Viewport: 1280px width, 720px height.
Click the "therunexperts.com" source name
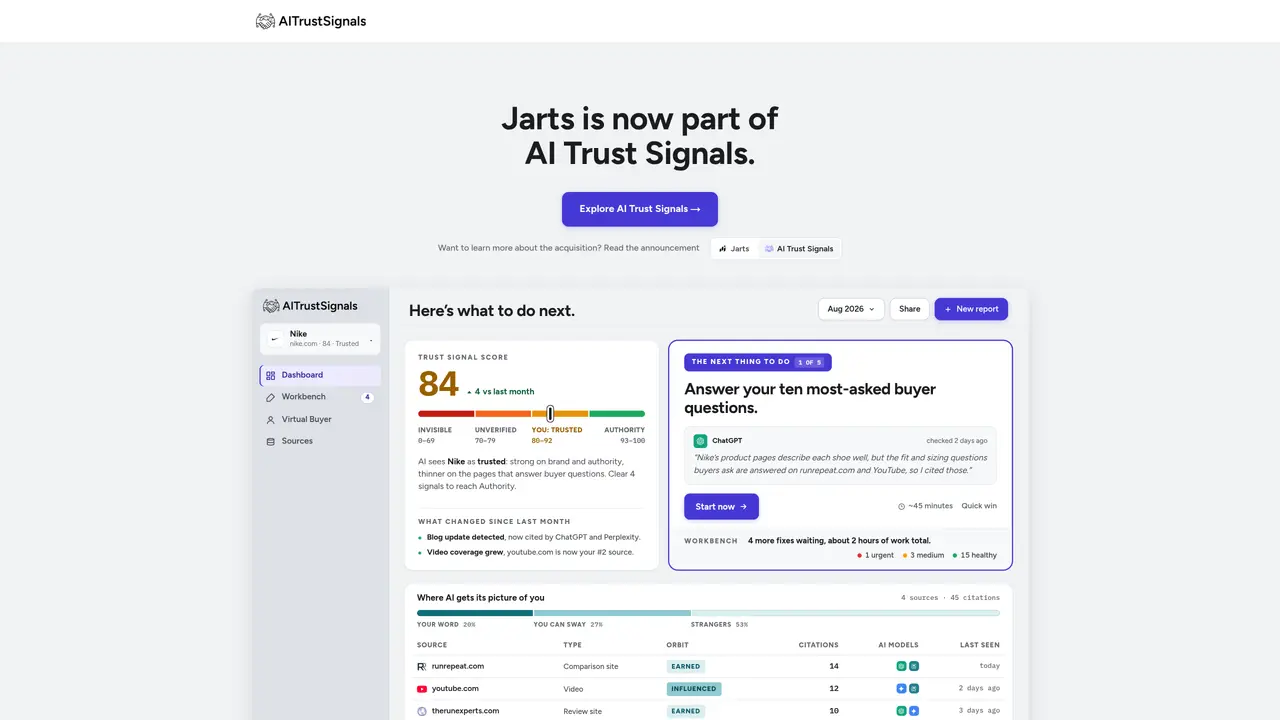click(465, 711)
